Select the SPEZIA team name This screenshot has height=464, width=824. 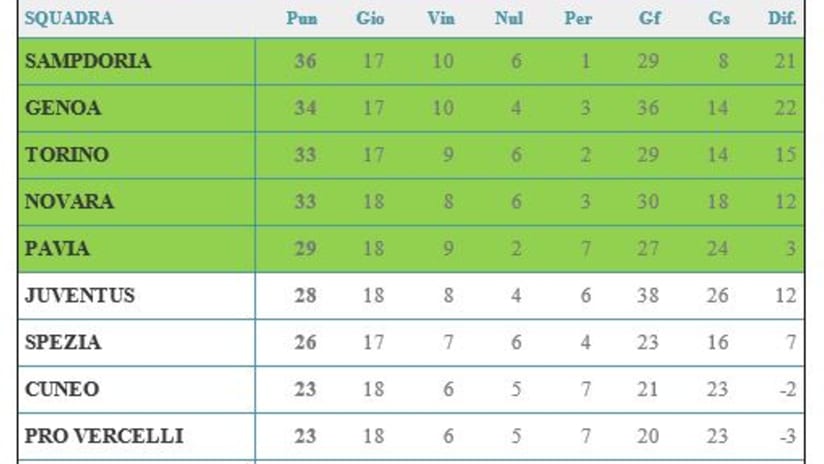pos(63,343)
